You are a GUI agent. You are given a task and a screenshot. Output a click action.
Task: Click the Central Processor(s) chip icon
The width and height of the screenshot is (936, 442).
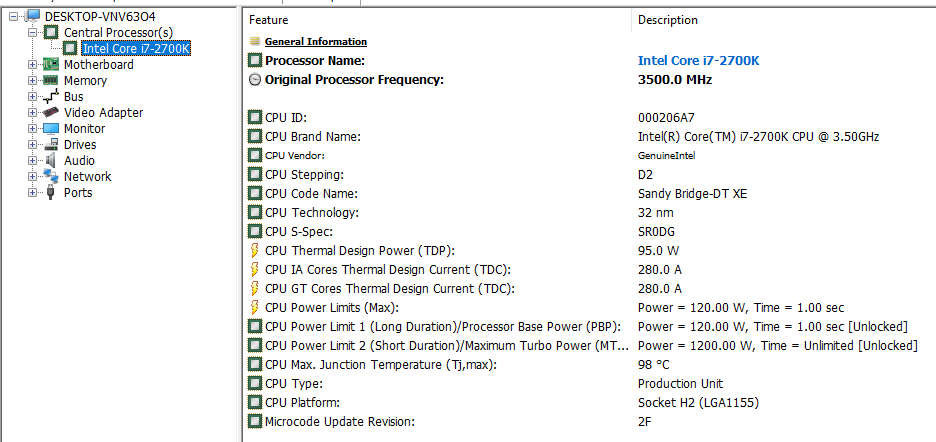52,32
